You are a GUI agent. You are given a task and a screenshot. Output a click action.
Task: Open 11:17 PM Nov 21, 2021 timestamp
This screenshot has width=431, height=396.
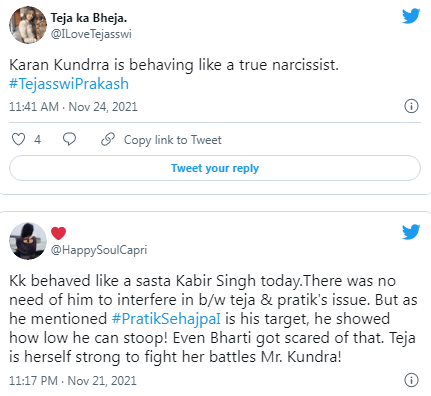(x=73, y=380)
